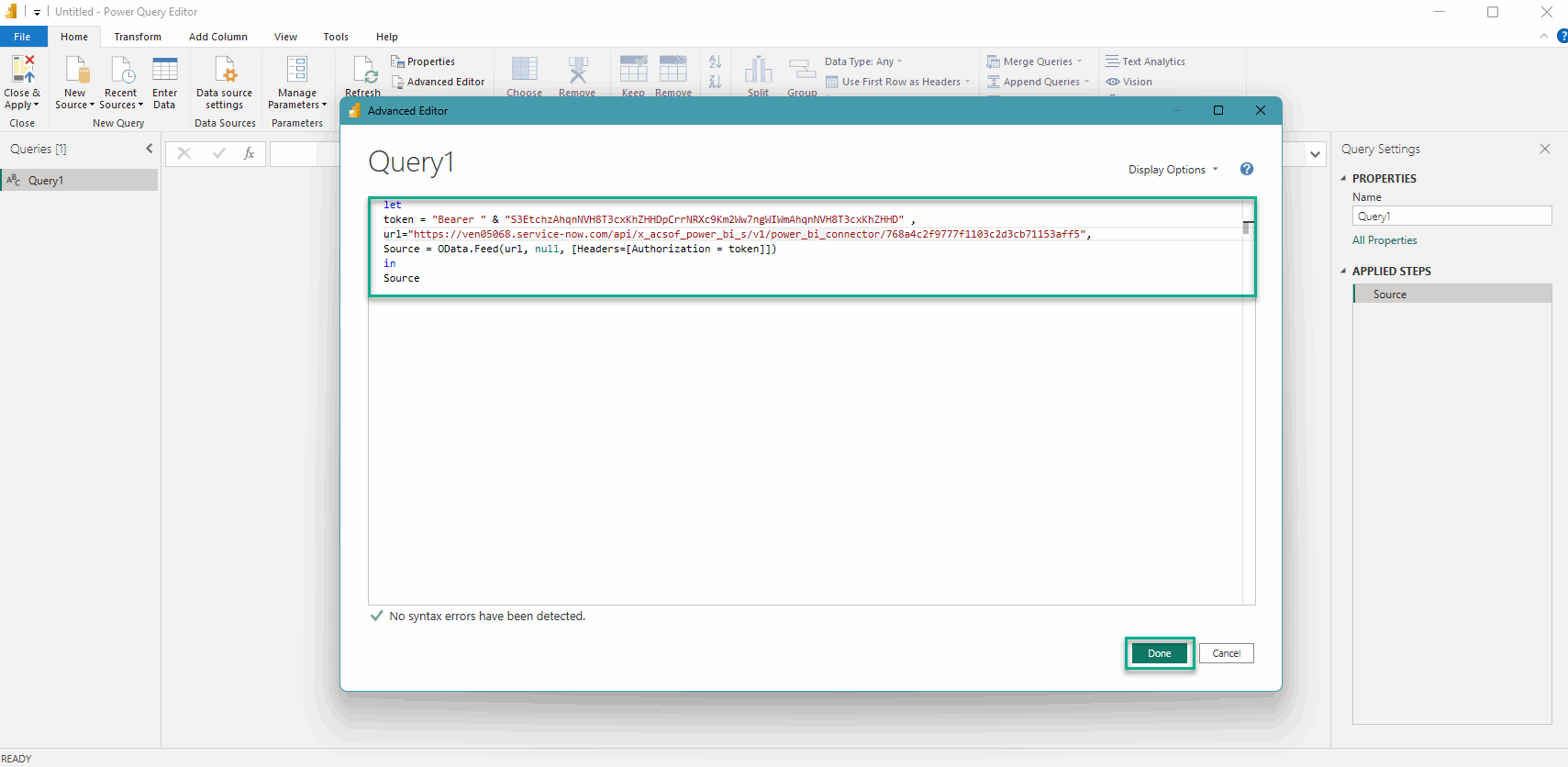
Task: Switch to Home ribbon tab
Action: [74, 37]
